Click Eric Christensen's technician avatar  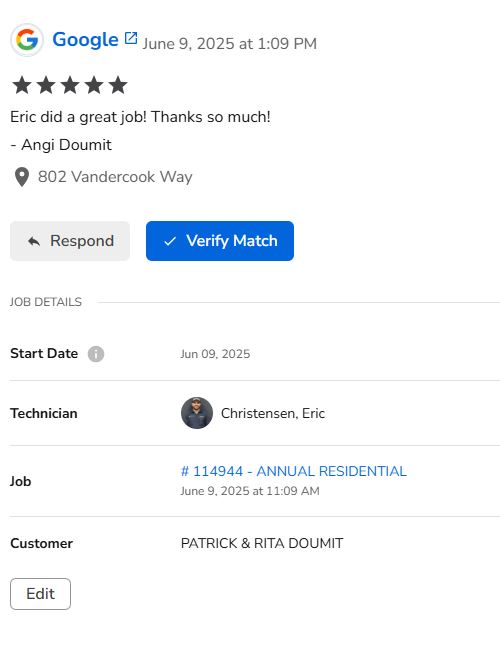click(197, 413)
